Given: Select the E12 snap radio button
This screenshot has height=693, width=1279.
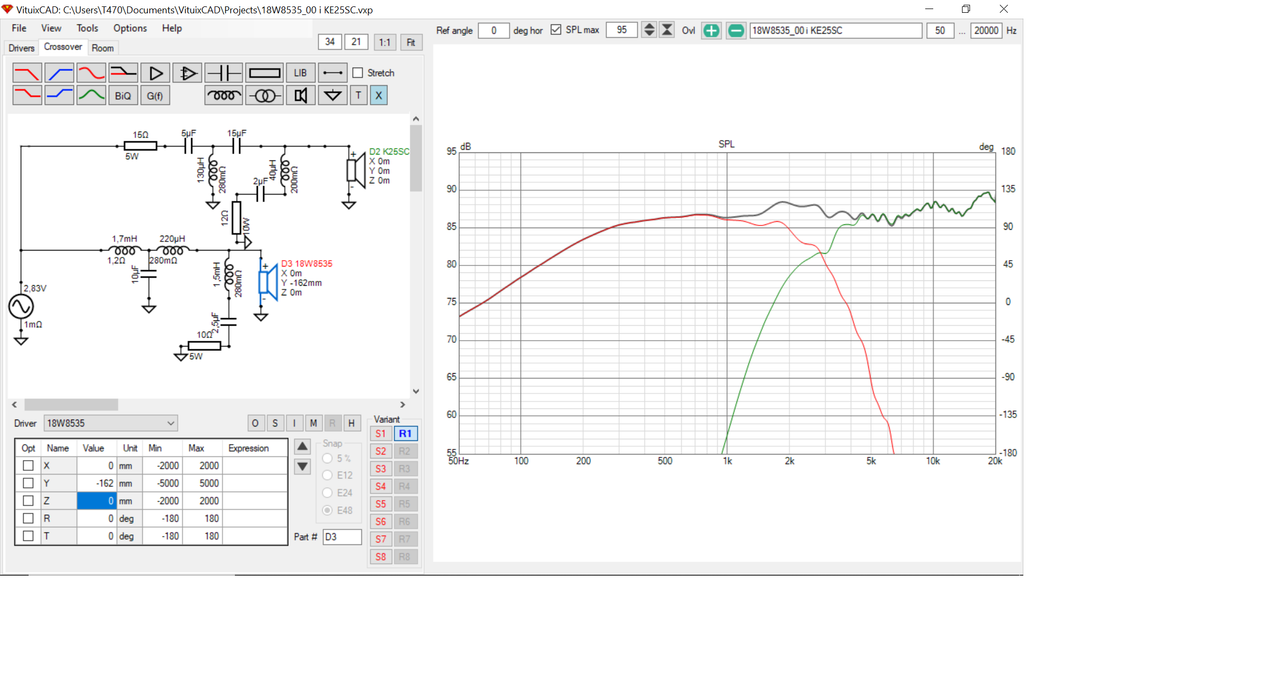Looking at the screenshot, I should click(327, 475).
